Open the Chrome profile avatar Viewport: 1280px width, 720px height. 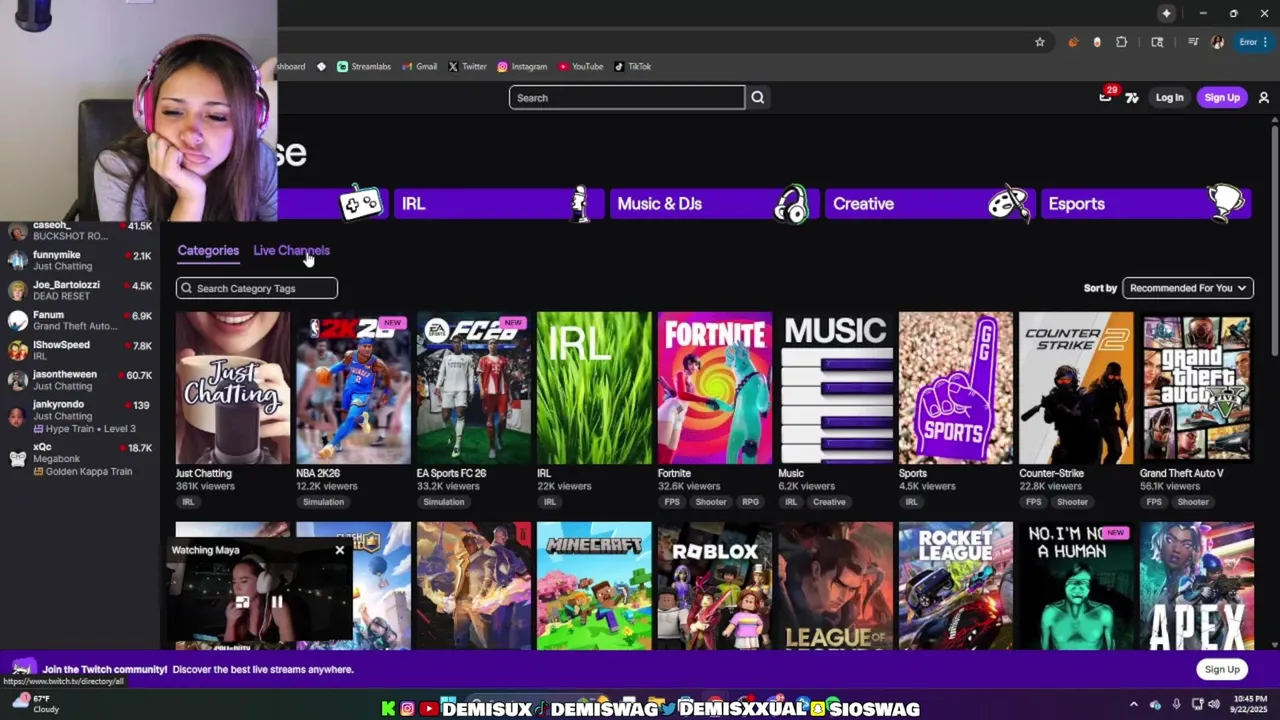pyautogui.click(x=1217, y=42)
